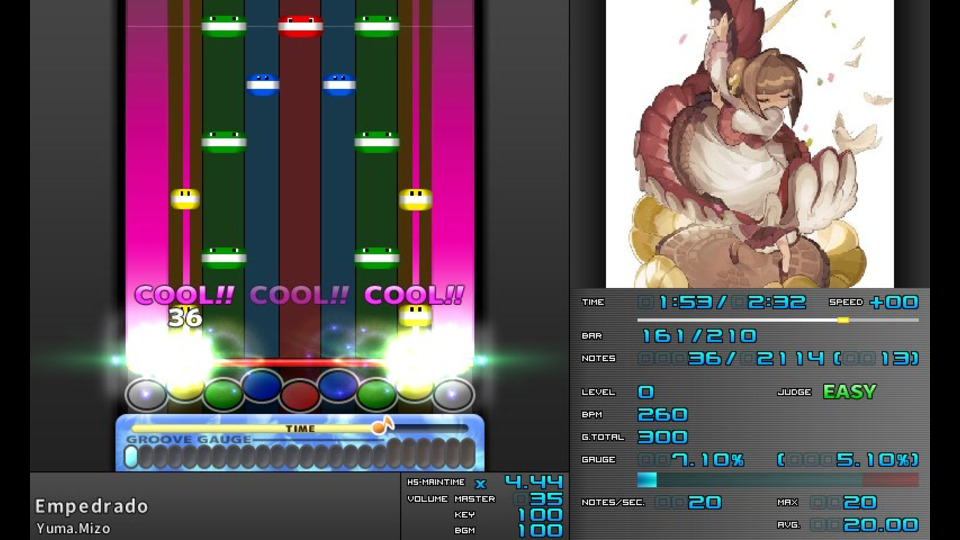Click the BPM 260 value

662,414
